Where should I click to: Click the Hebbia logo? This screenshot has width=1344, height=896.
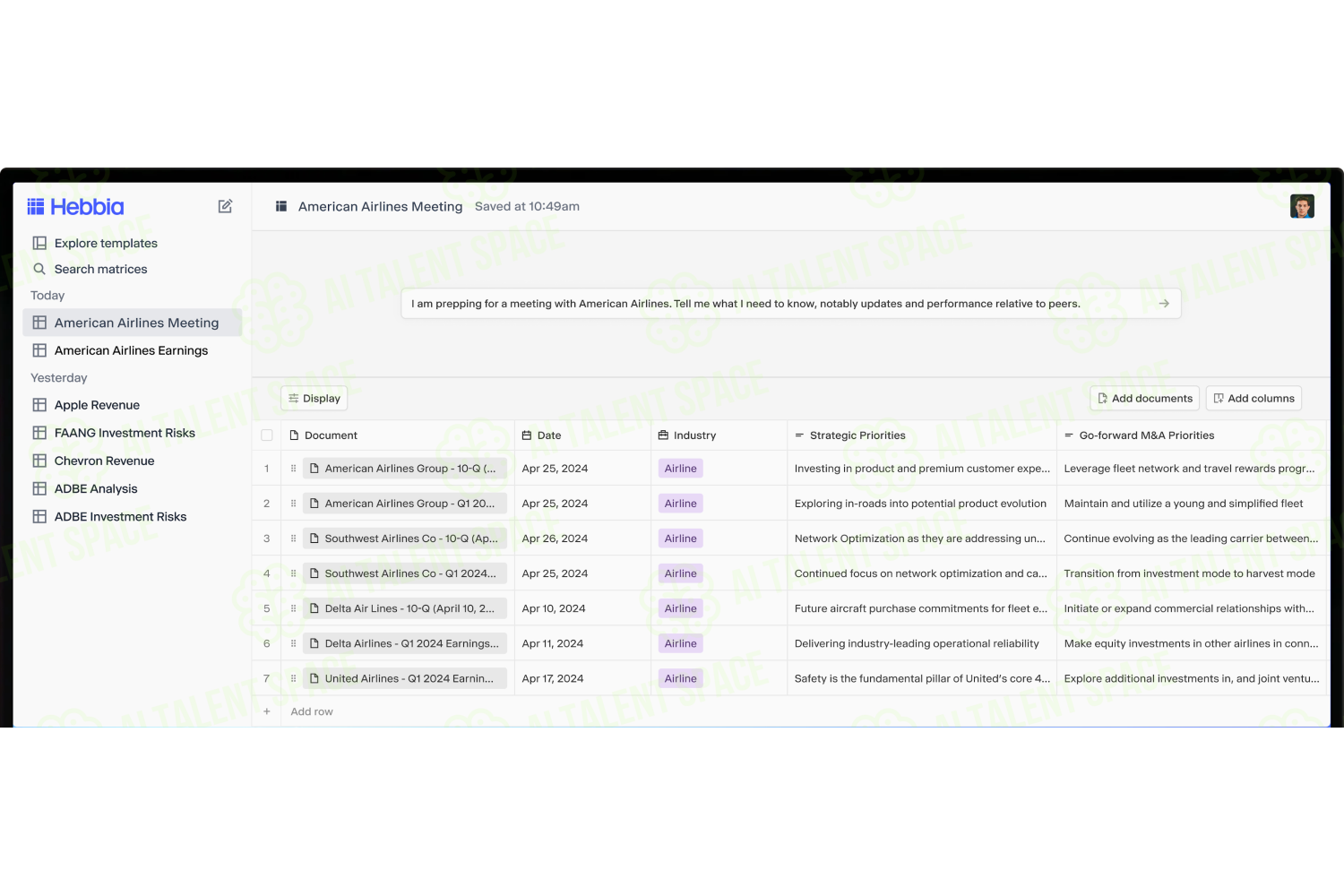(76, 207)
